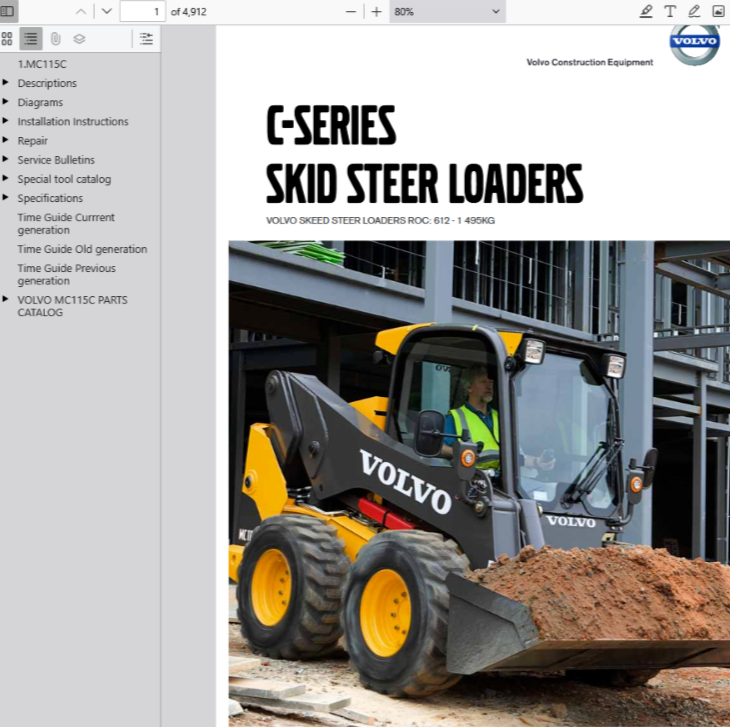This screenshot has width=730, height=727.
Task: Show document outline view
Action: pyautogui.click(x=31, y=39)
